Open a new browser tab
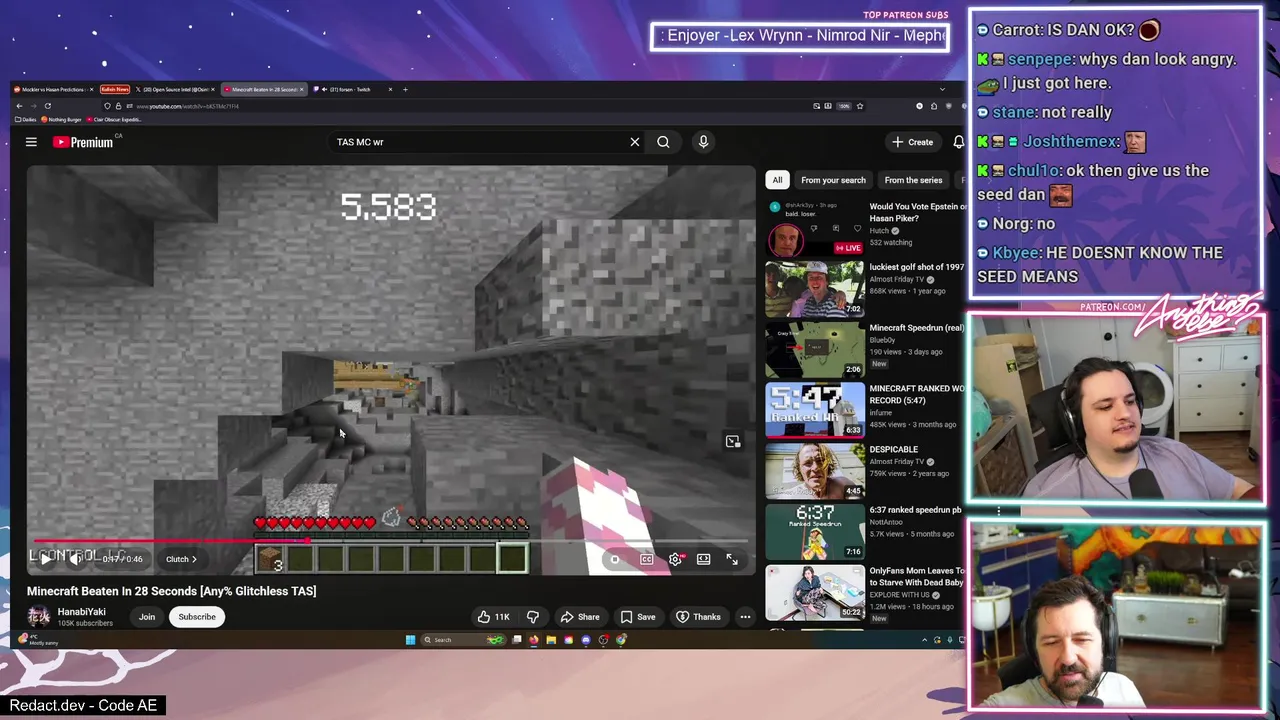Screen dimensions: 1280x720 [x=405, y=89]
